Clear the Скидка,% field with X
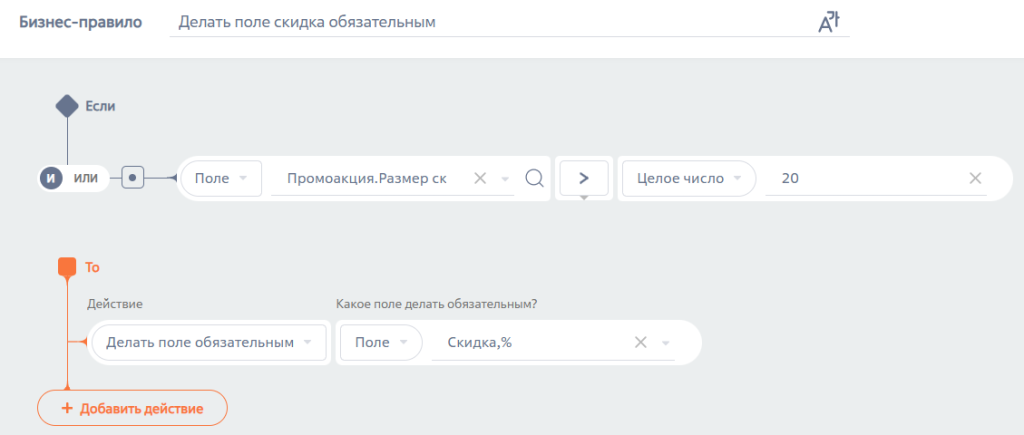The height and width of the screenshot is (435, 1024). pyautogui.click(x=641, y=343)
